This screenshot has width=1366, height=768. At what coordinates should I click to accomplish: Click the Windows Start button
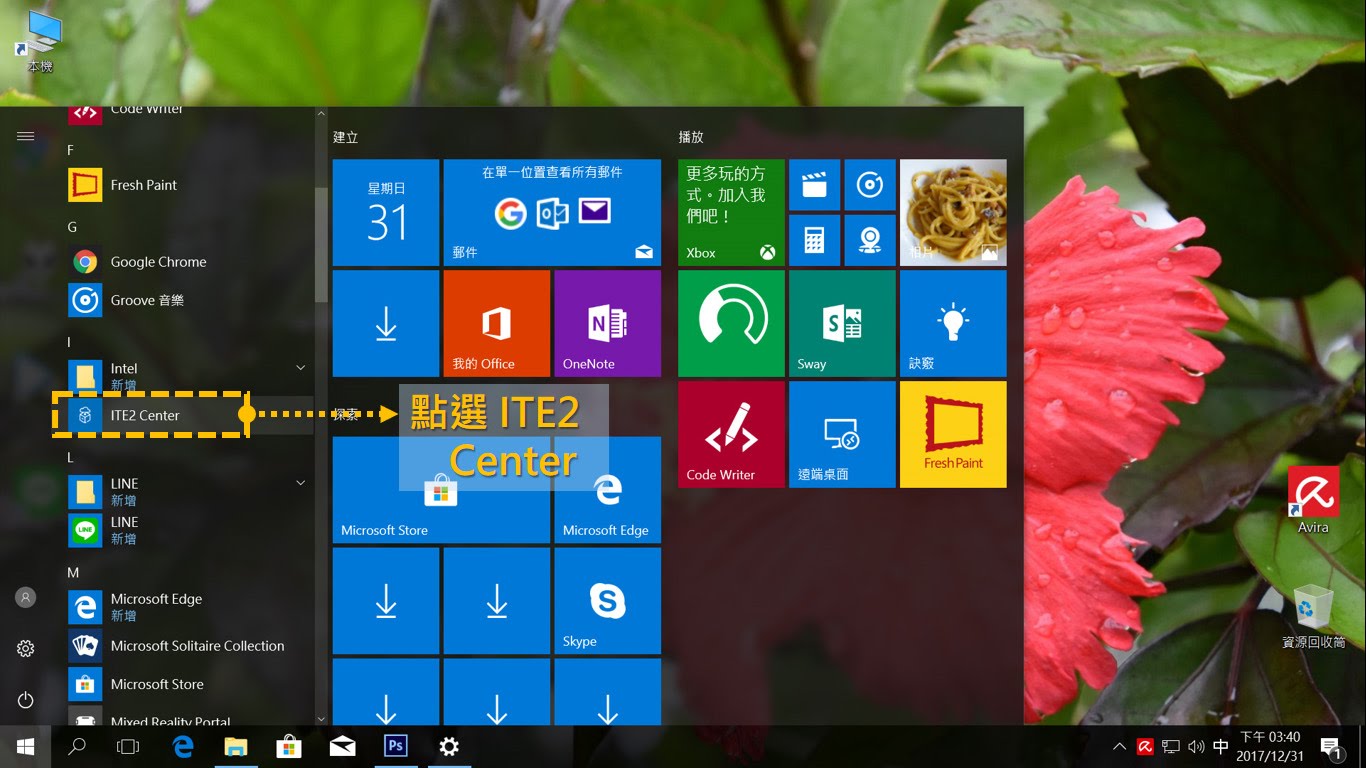(x=26, y=747)
